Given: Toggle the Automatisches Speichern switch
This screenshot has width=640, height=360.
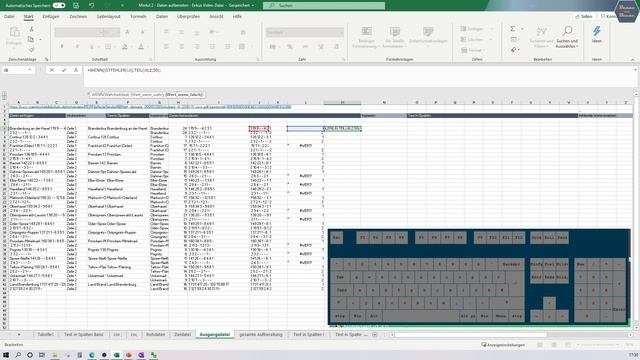Looking at the screenshot, I should pos(59,5).
